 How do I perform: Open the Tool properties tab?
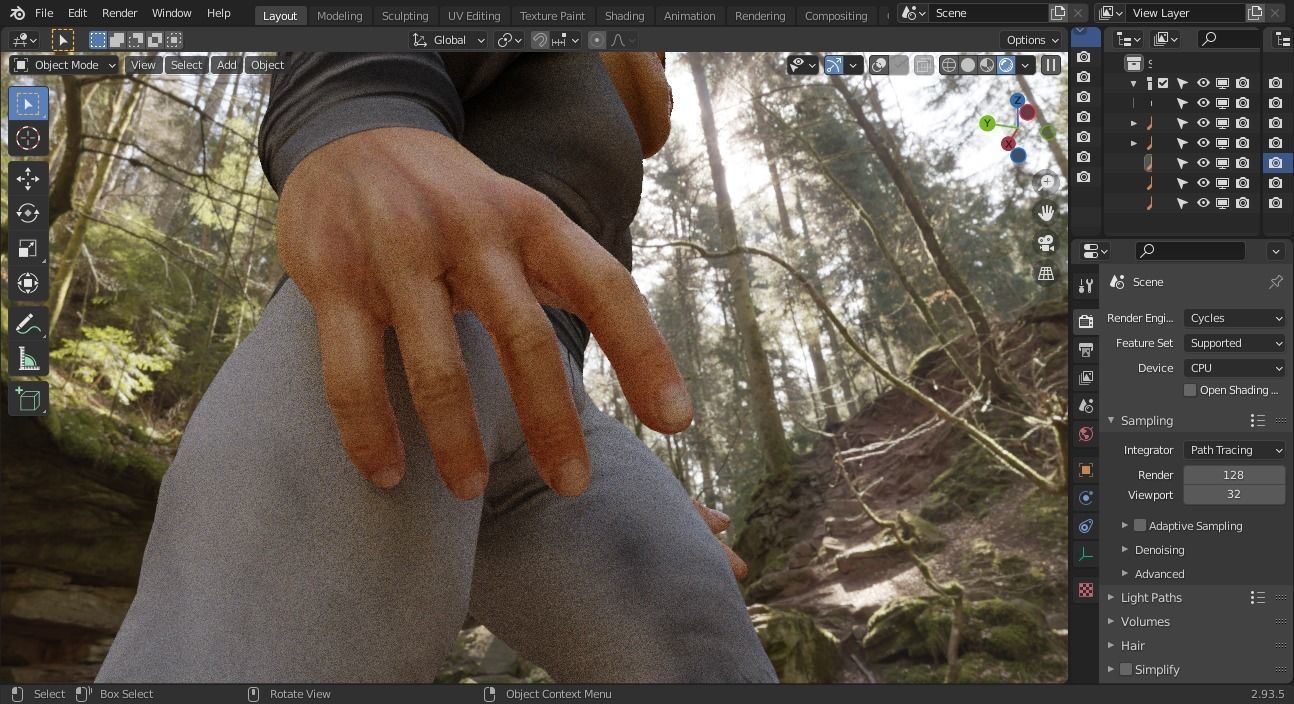click(1086, 287)
